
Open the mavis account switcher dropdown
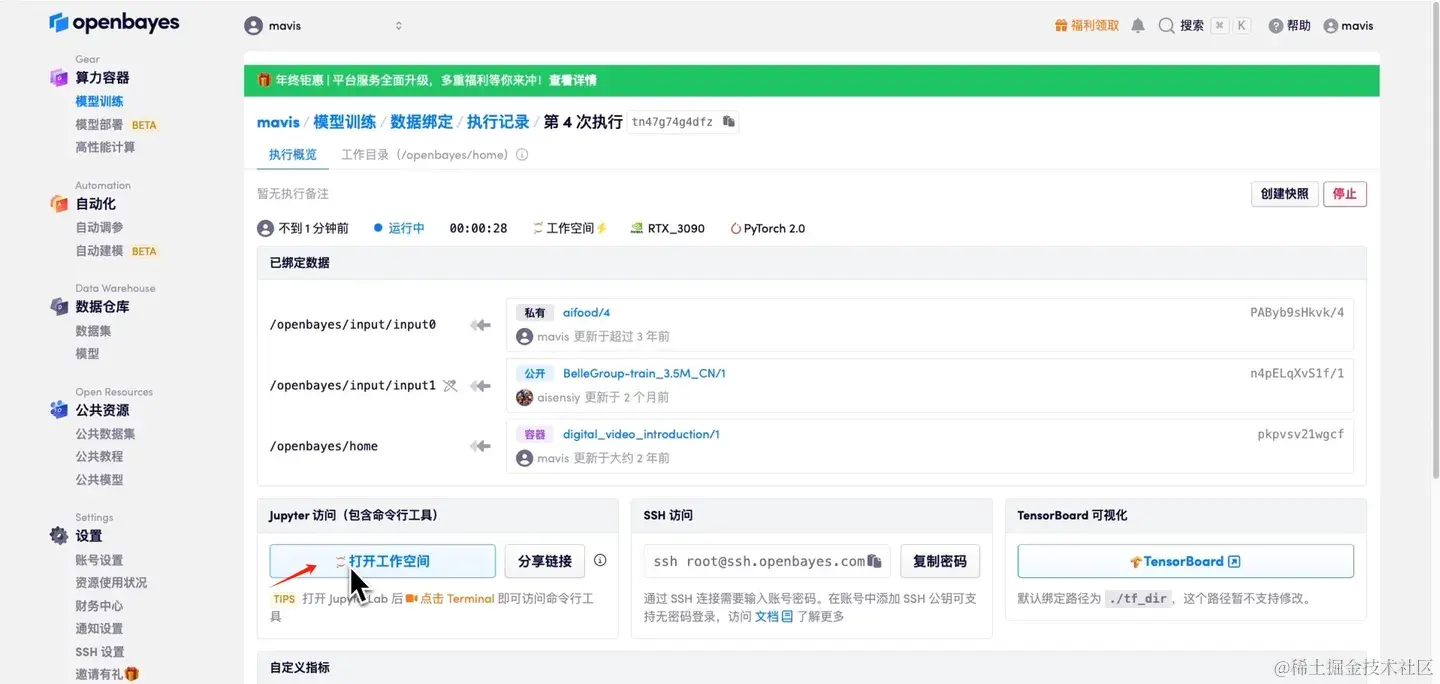pos(324,26)
